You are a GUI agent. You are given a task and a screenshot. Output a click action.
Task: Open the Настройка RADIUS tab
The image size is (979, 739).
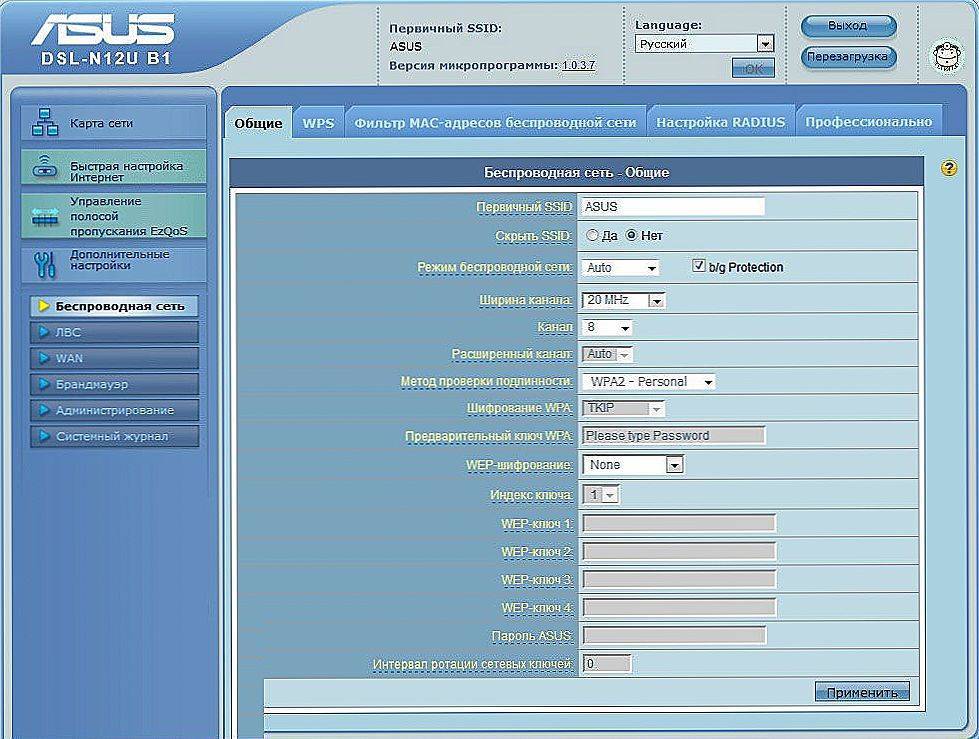click(x=720, y=122)
